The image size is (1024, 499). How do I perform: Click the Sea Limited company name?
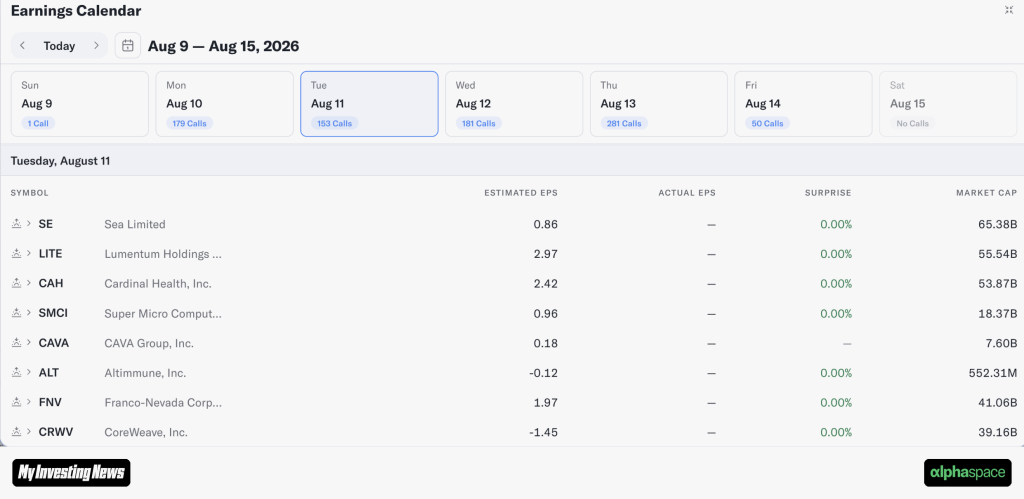(135, 224)
